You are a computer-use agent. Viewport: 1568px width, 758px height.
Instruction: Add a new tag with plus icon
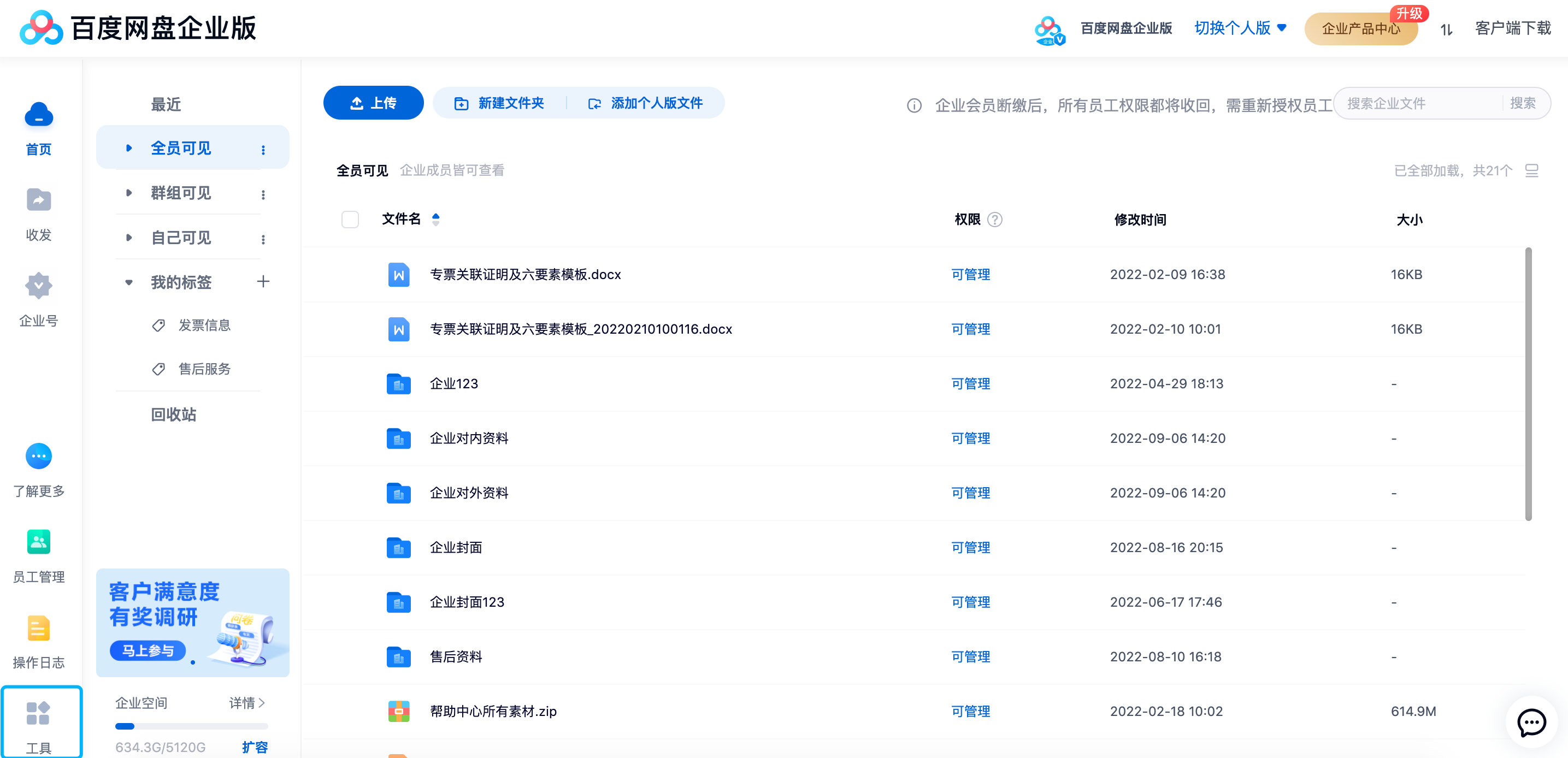click(x=263, y=282)
